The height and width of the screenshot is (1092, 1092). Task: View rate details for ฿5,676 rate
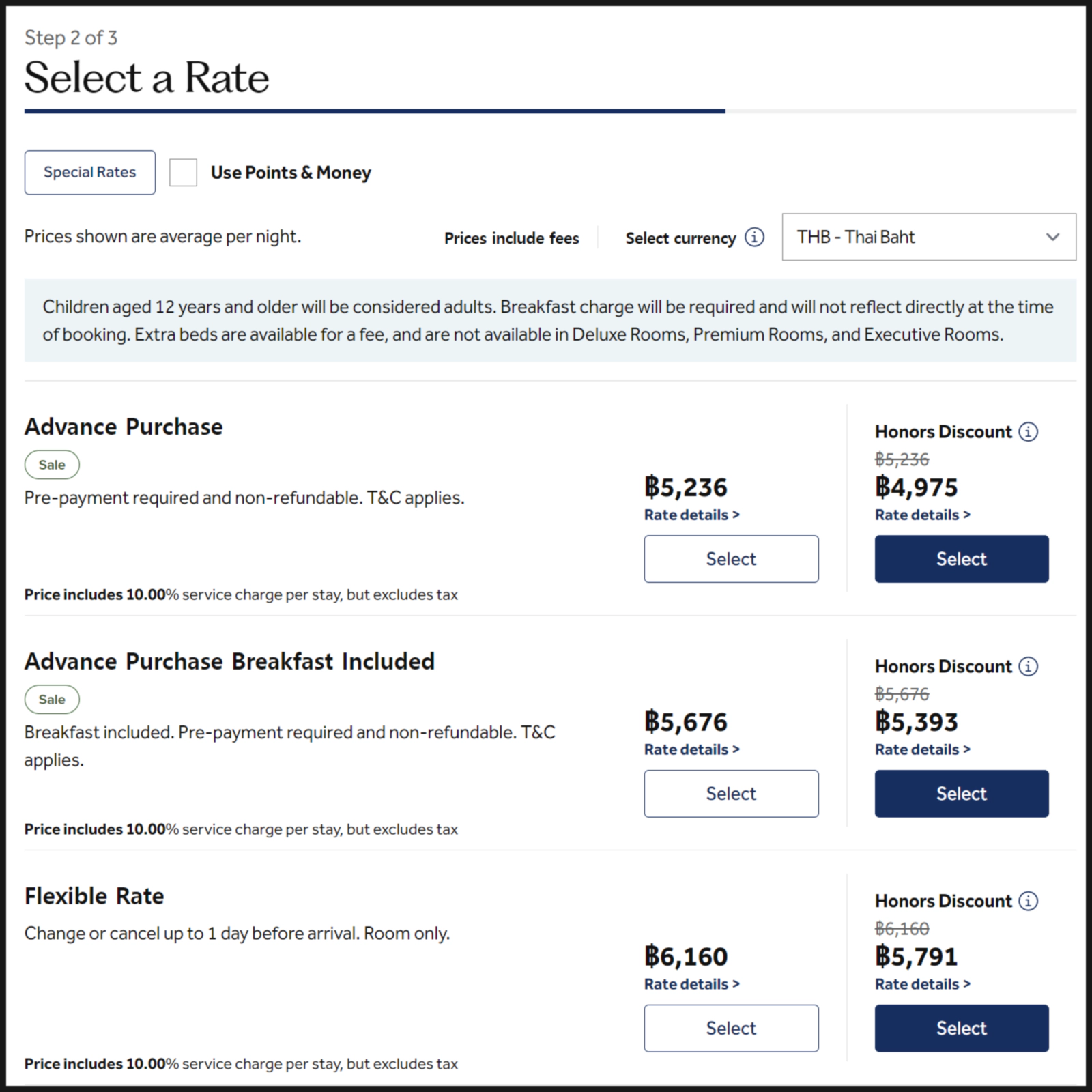[x=691, y=750]
